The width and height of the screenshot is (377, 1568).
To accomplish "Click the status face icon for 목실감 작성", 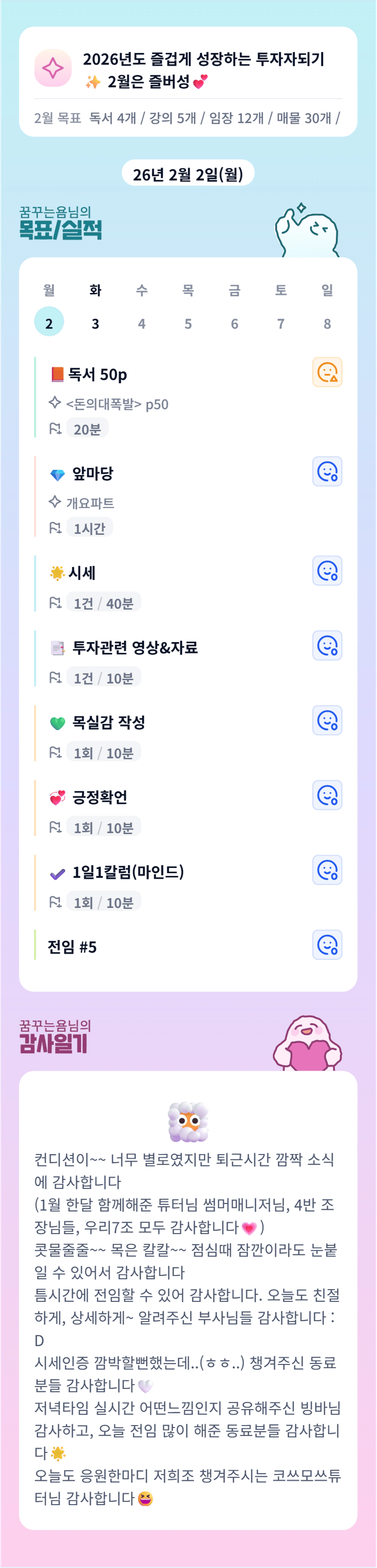I will coord(327,721).
